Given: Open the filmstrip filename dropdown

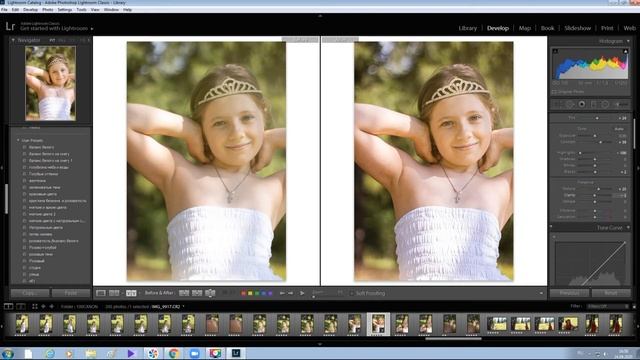Looking at the screenshot, I should pos(183,307).
